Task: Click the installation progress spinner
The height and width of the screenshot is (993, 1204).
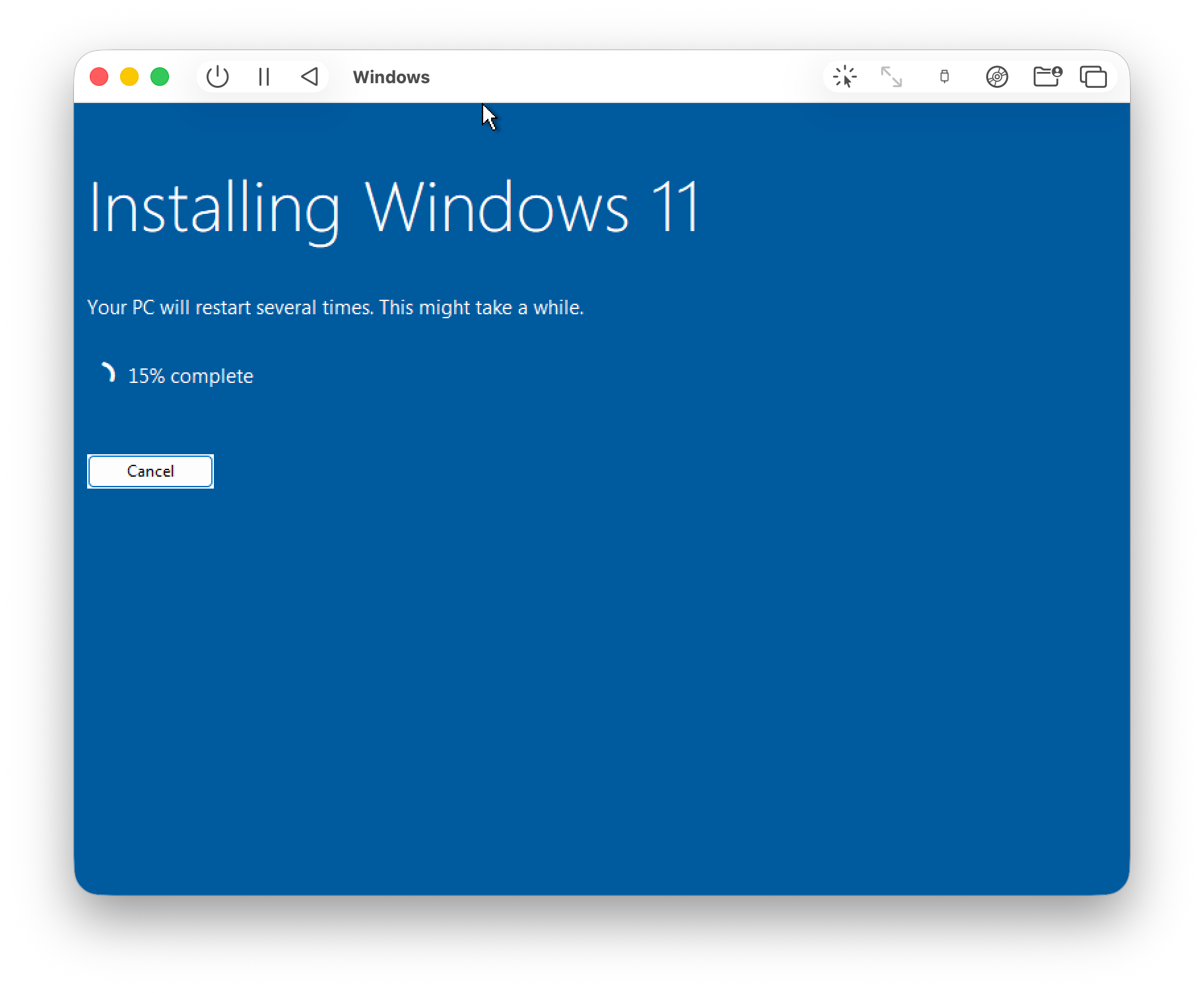Action: pos(108,373)
